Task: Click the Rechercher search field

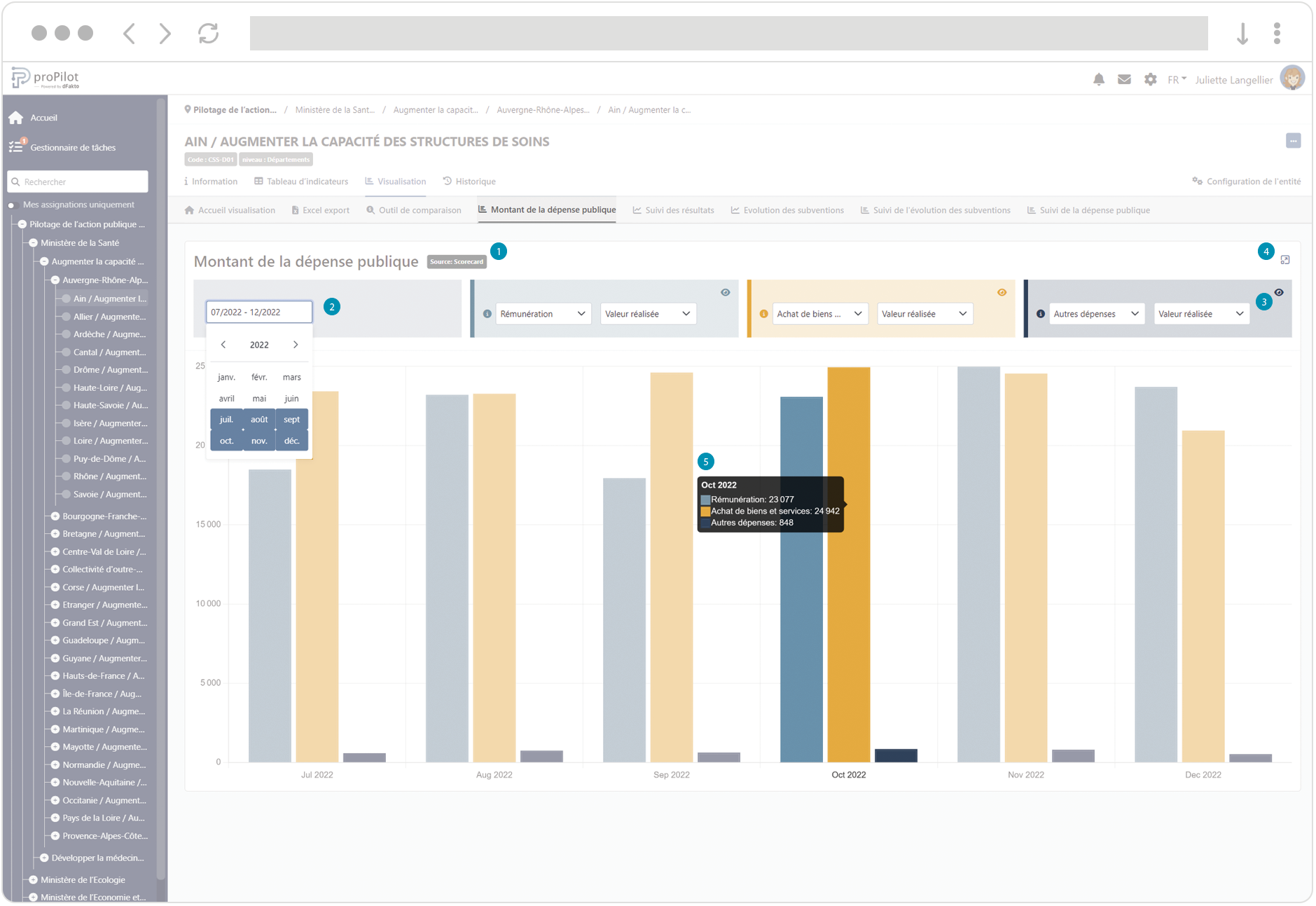Action: click(x=78, y=181)
